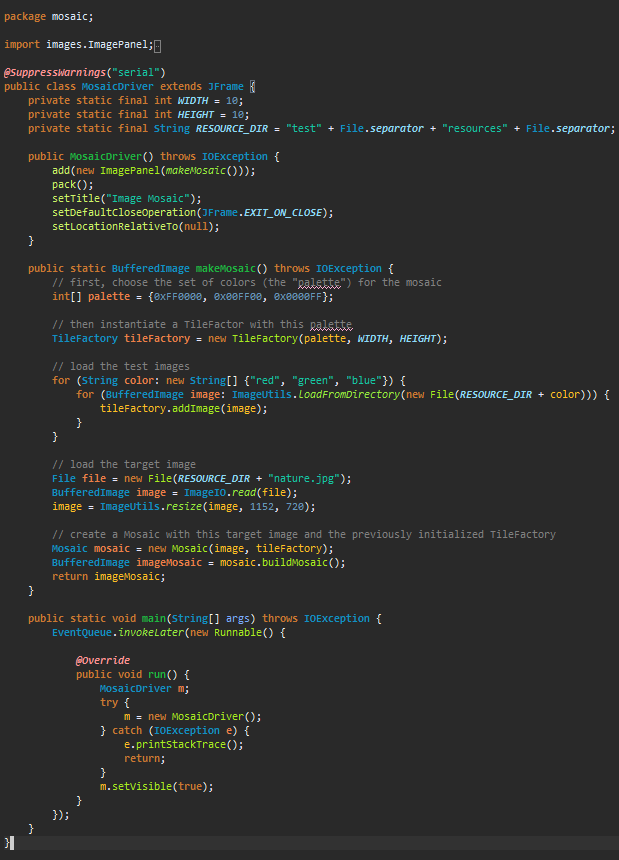
Task: Click the 'load the test images' comment
Action: point(121,366)
